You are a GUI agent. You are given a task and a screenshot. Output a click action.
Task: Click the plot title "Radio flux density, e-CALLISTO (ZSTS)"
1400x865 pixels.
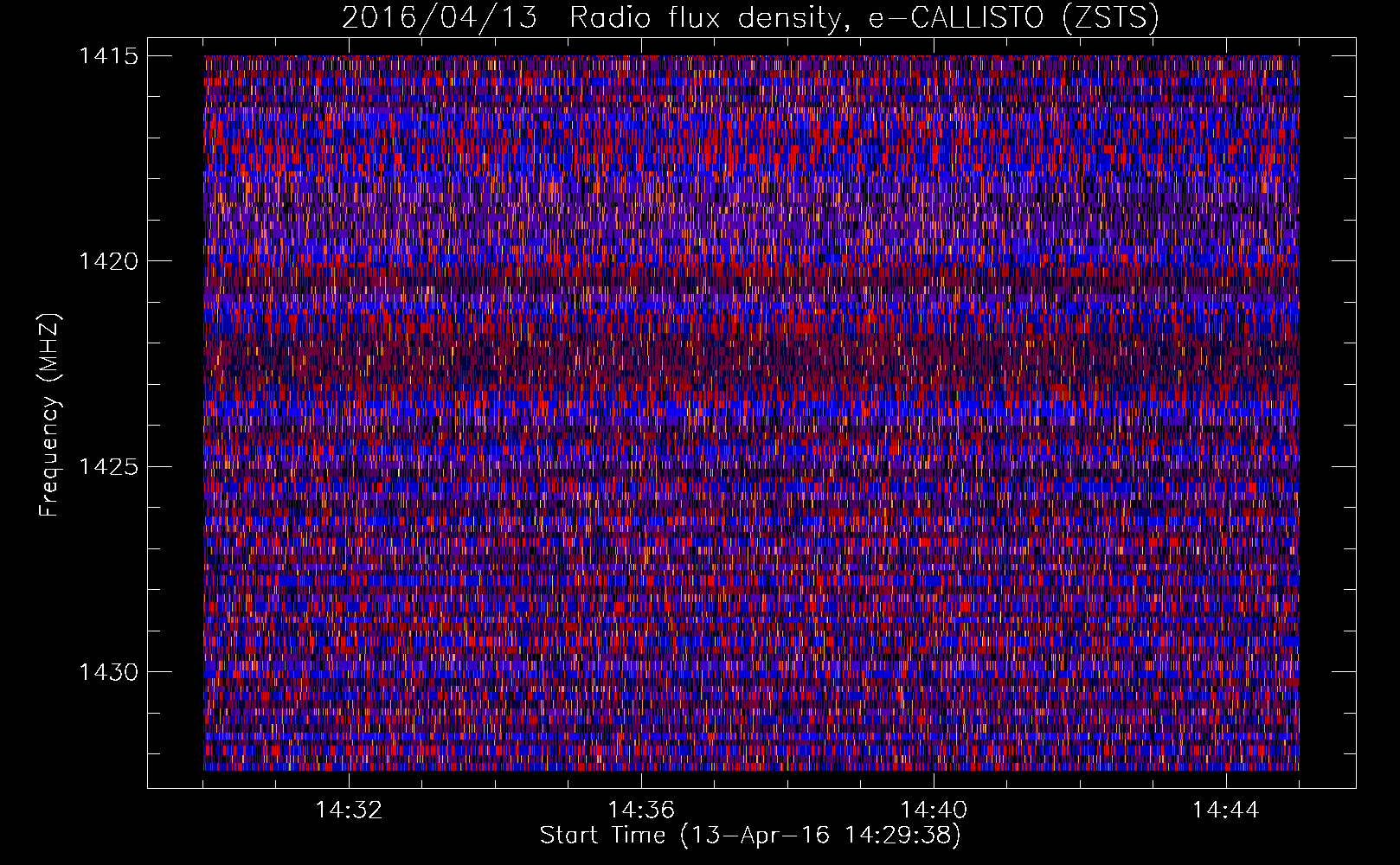[864, 18]
